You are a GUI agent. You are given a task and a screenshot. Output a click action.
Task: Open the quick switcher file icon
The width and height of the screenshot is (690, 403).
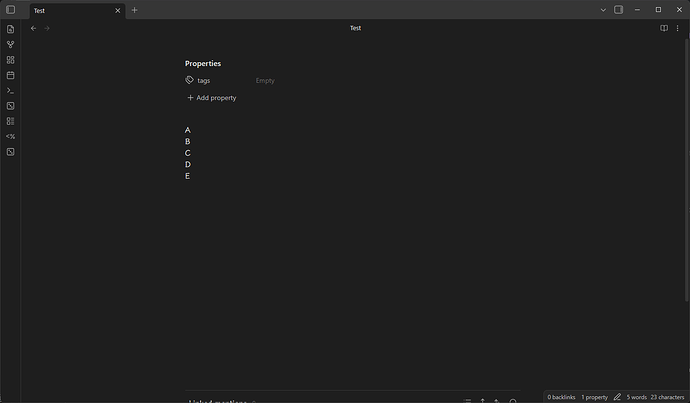(11, 29)
